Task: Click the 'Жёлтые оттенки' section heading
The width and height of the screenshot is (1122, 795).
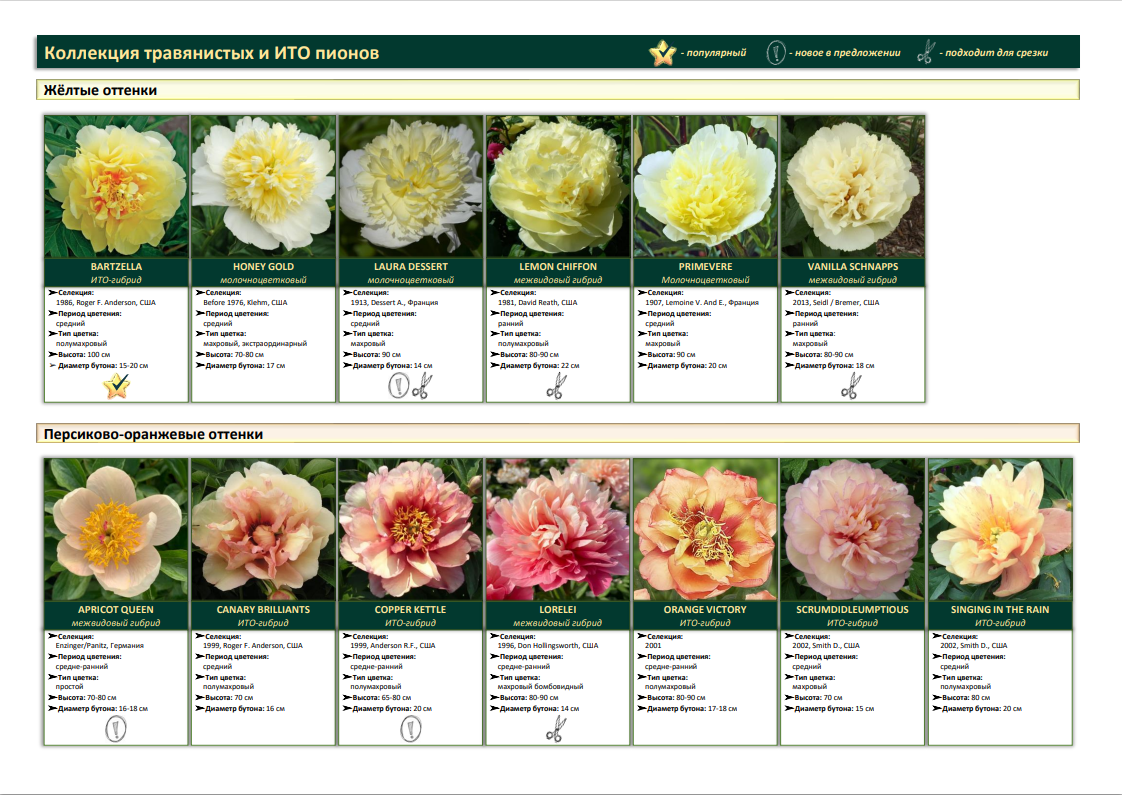Action: 100,91
